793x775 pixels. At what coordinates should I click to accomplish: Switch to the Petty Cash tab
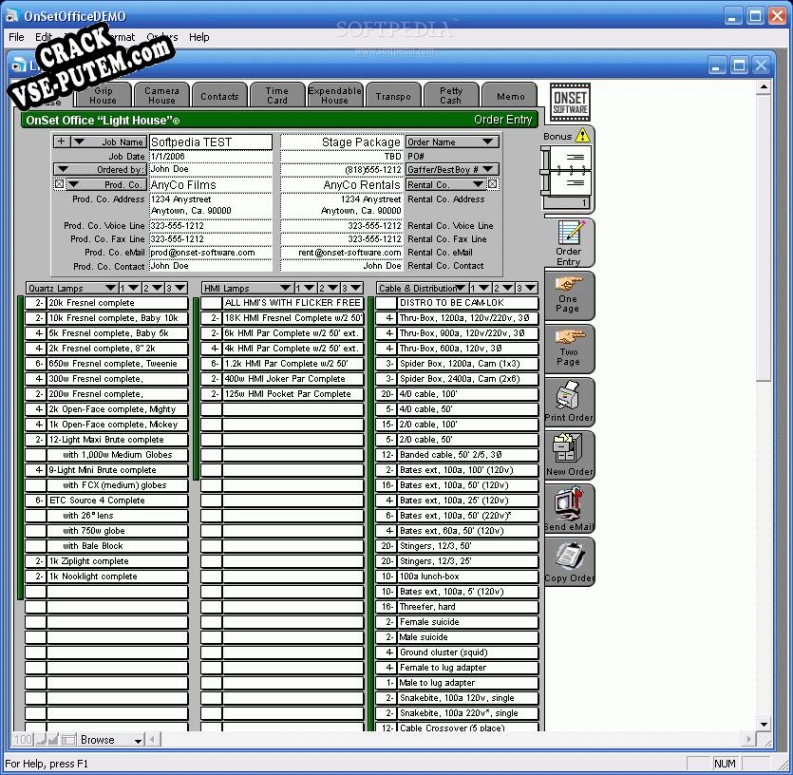(451, 95)
